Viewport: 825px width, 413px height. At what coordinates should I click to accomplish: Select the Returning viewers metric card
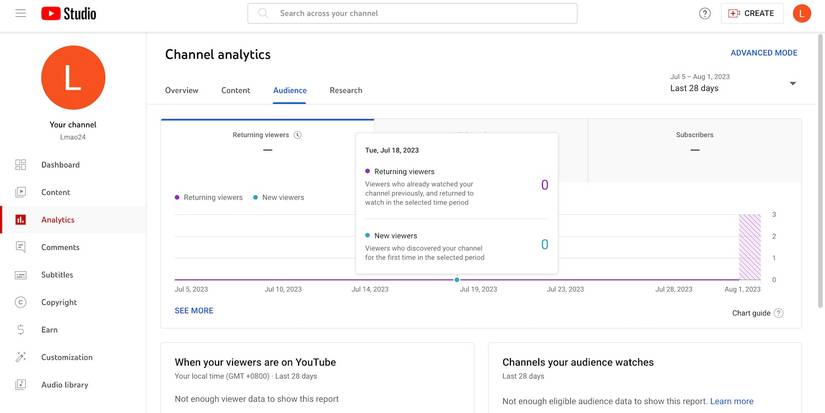267,150
